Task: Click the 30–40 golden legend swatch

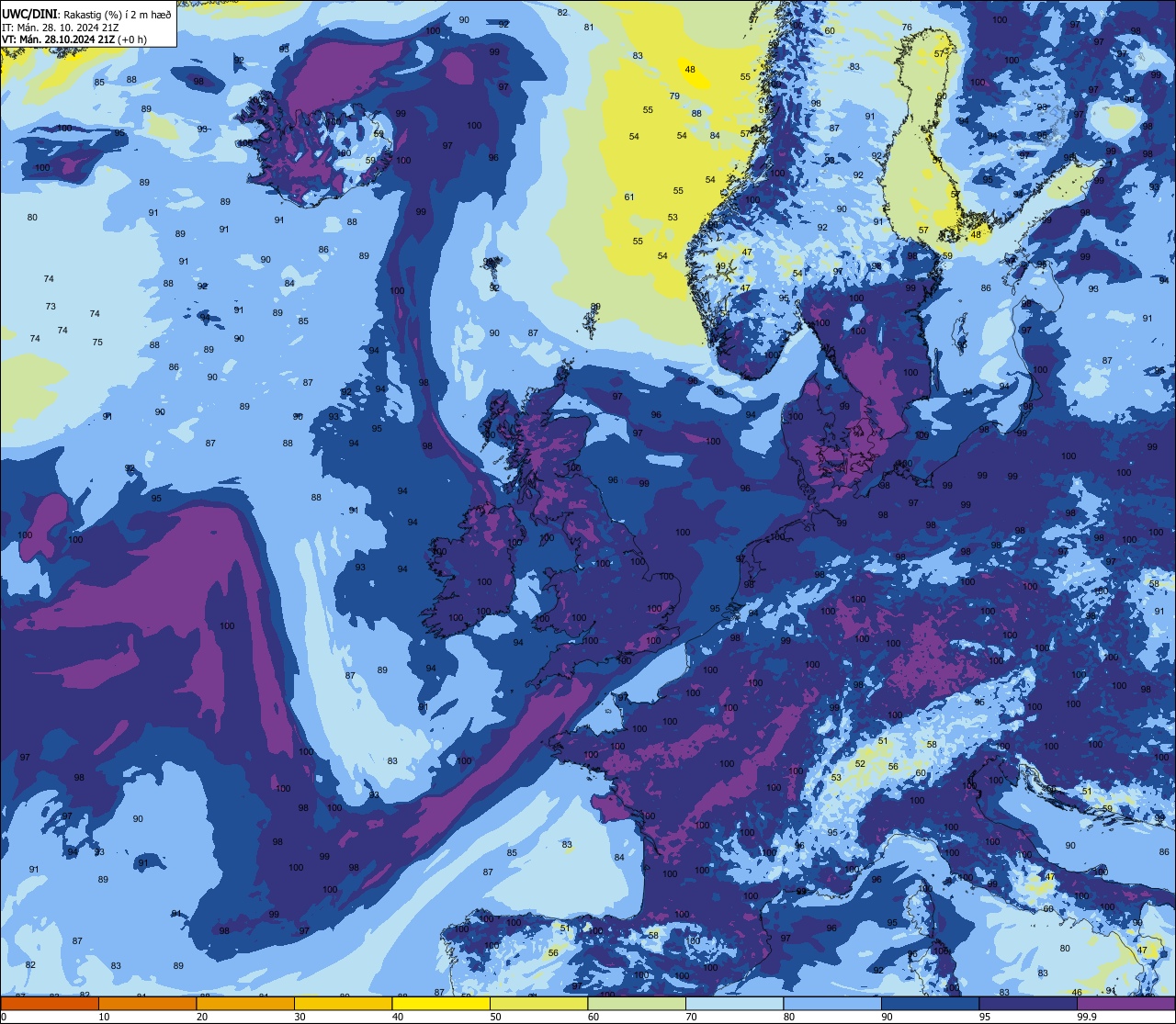Action: tap(343, 1003)
